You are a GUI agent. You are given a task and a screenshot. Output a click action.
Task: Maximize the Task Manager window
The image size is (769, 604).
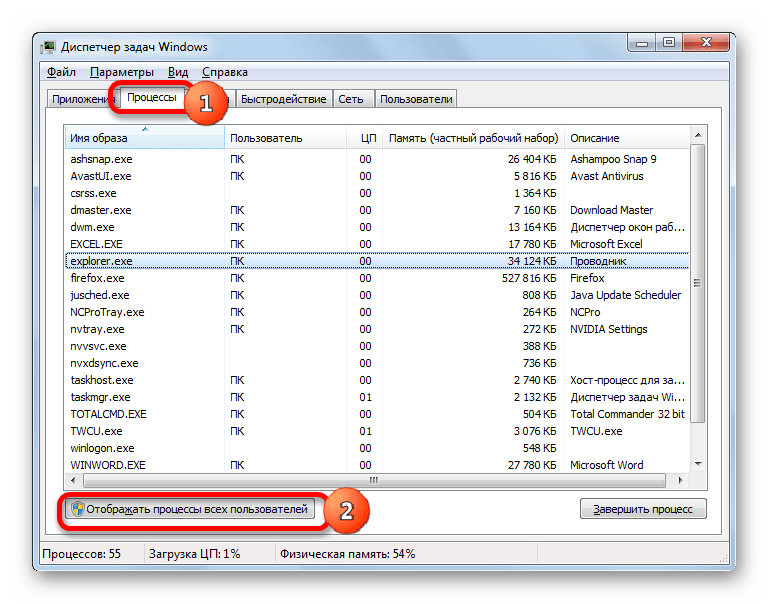668,43
